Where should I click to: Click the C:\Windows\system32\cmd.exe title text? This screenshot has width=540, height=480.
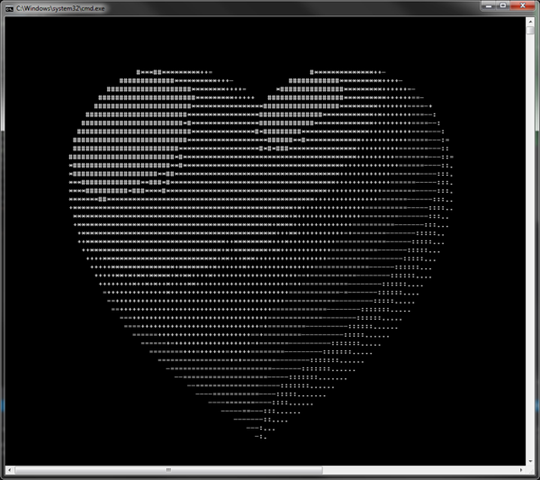pos(60,8)
